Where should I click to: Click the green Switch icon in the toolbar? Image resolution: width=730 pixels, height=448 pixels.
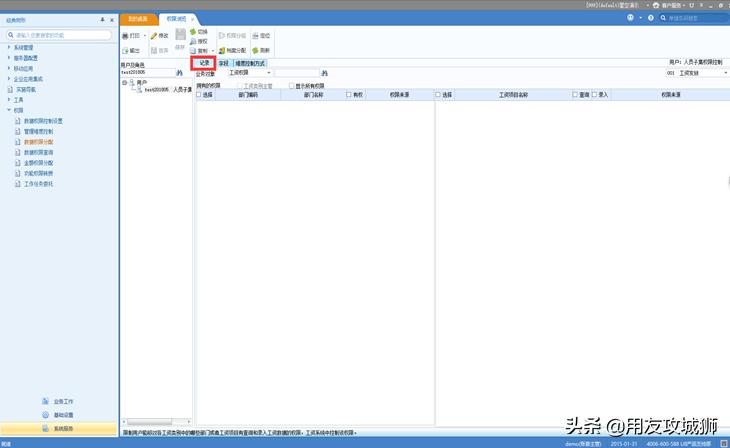point(193,32)
